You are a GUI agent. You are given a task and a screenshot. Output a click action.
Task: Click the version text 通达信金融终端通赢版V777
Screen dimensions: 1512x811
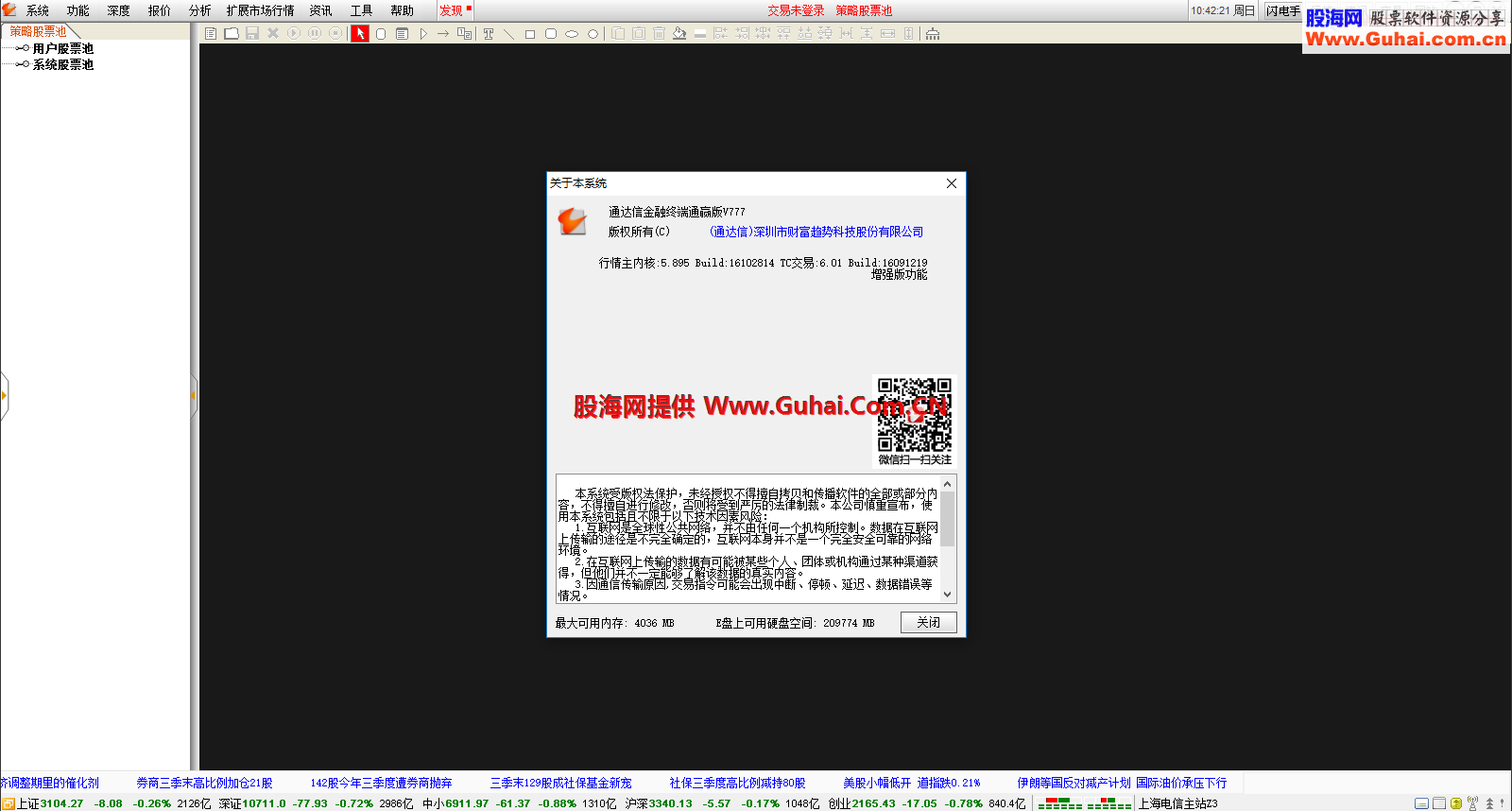pos(677,212)
